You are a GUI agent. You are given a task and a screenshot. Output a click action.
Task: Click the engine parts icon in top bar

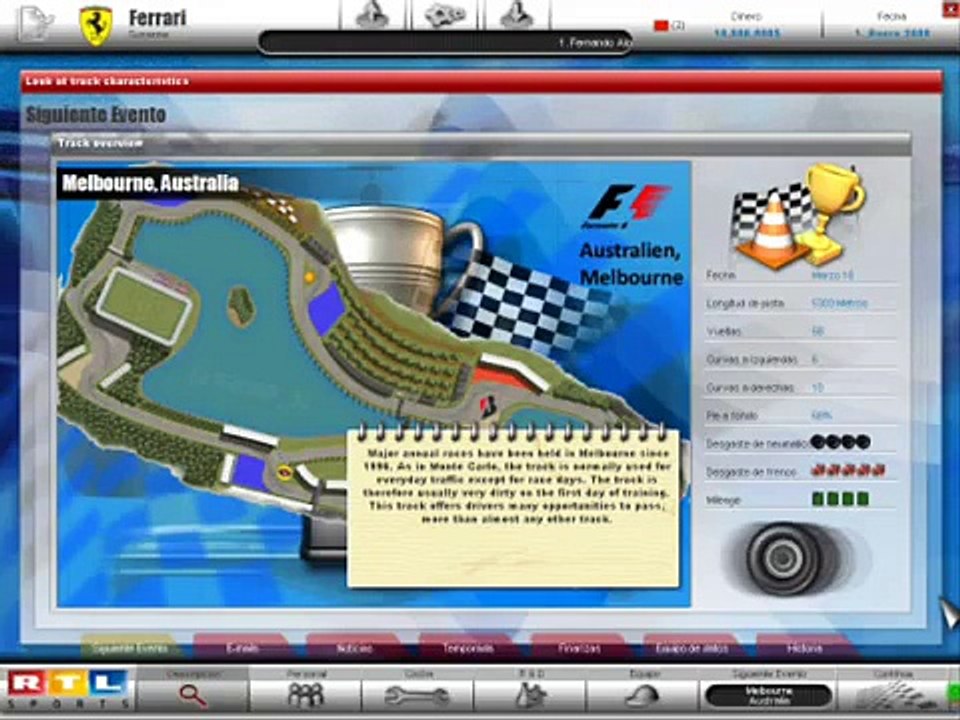(x=445, y=15)
